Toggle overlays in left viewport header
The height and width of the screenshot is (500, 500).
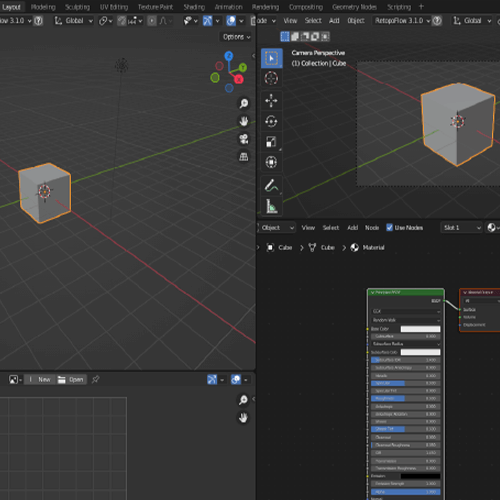231,21
